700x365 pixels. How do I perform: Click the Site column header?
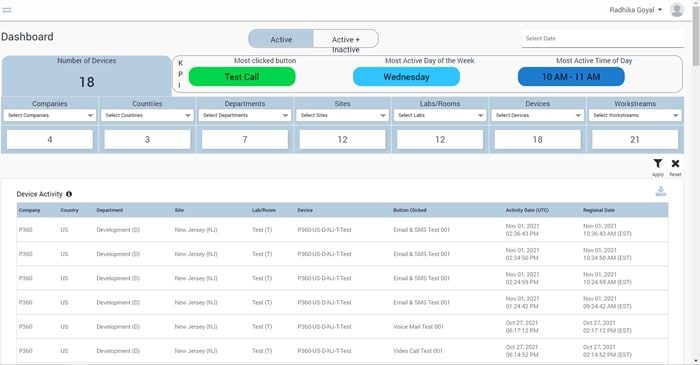[179, 210]
